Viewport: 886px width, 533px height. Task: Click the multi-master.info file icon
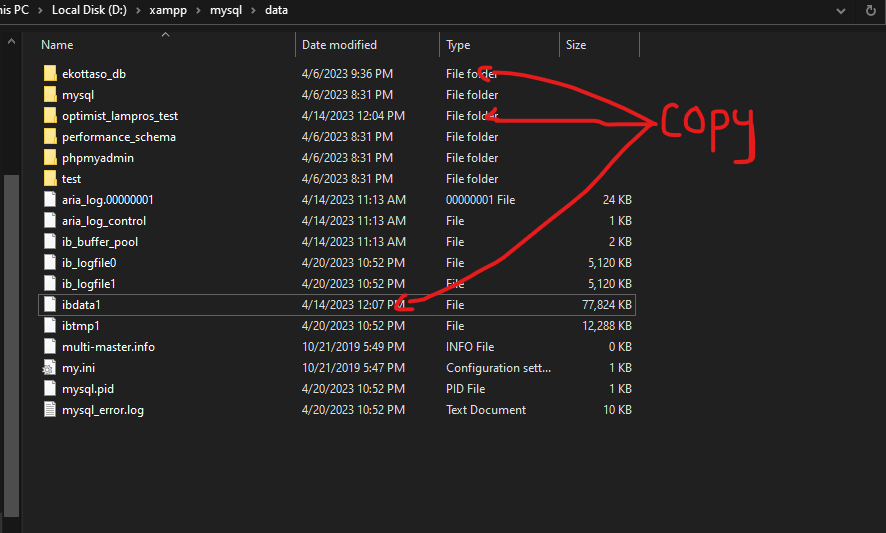point(50,346)
